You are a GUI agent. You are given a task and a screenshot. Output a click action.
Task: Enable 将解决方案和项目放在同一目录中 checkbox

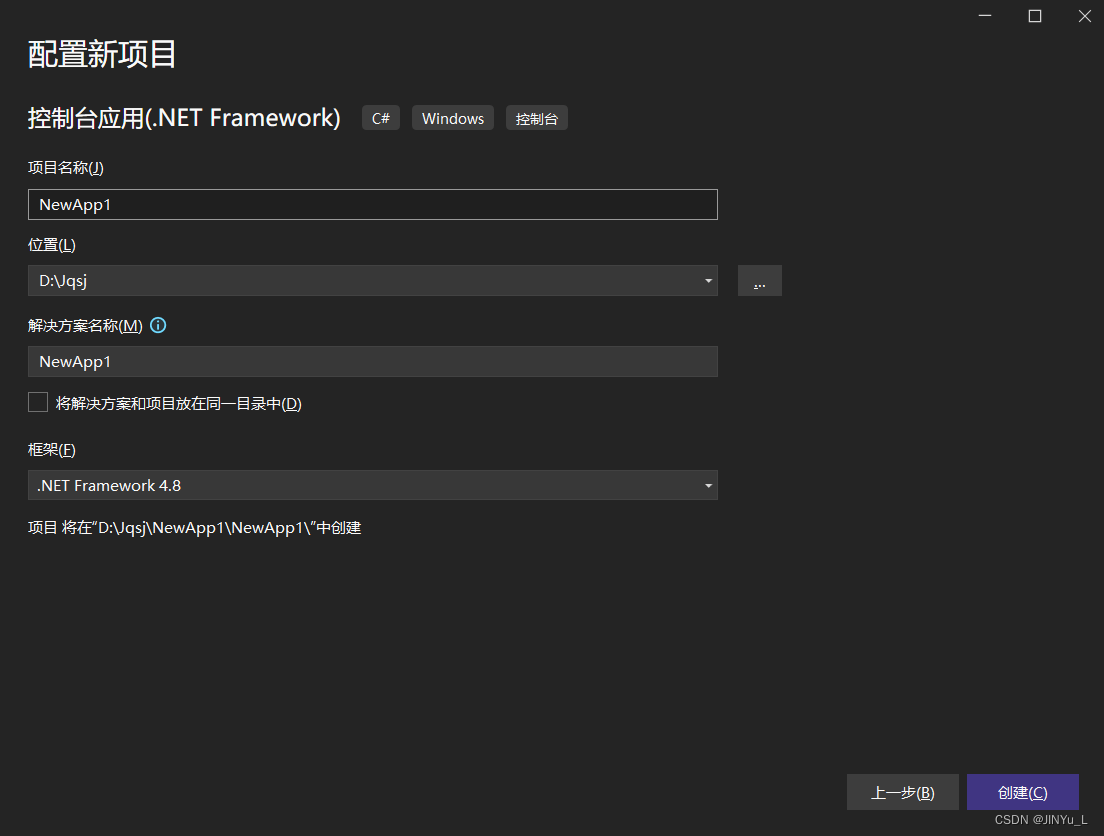[x=37, y=401]
